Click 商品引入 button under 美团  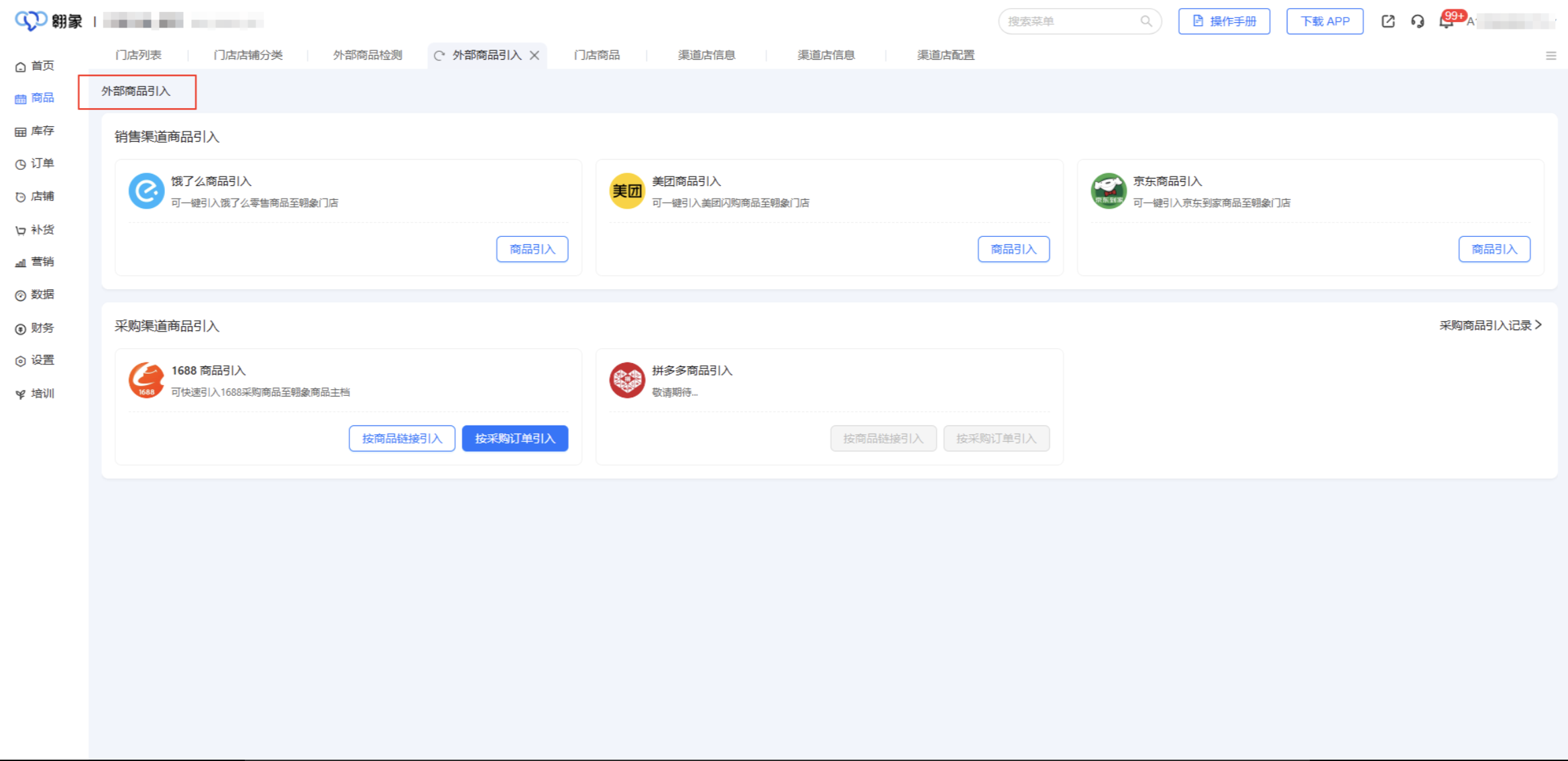point(1013,249)
